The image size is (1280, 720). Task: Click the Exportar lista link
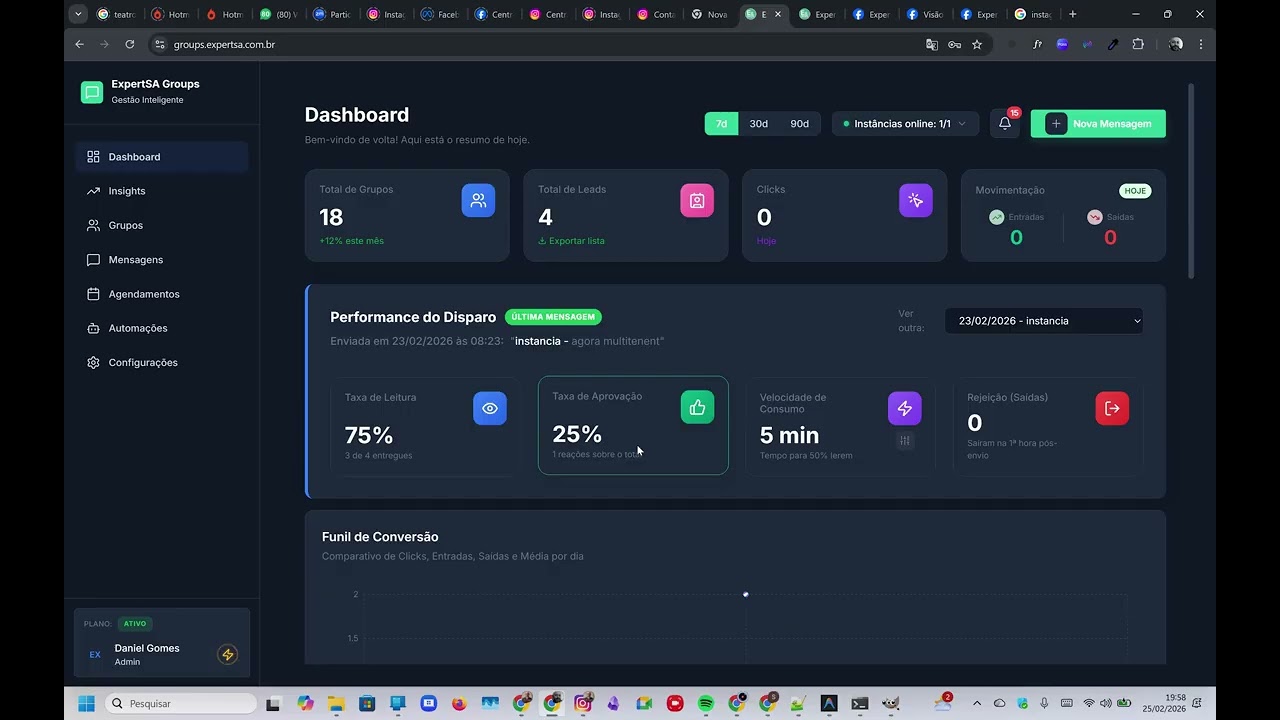click(x=571, y=241)
